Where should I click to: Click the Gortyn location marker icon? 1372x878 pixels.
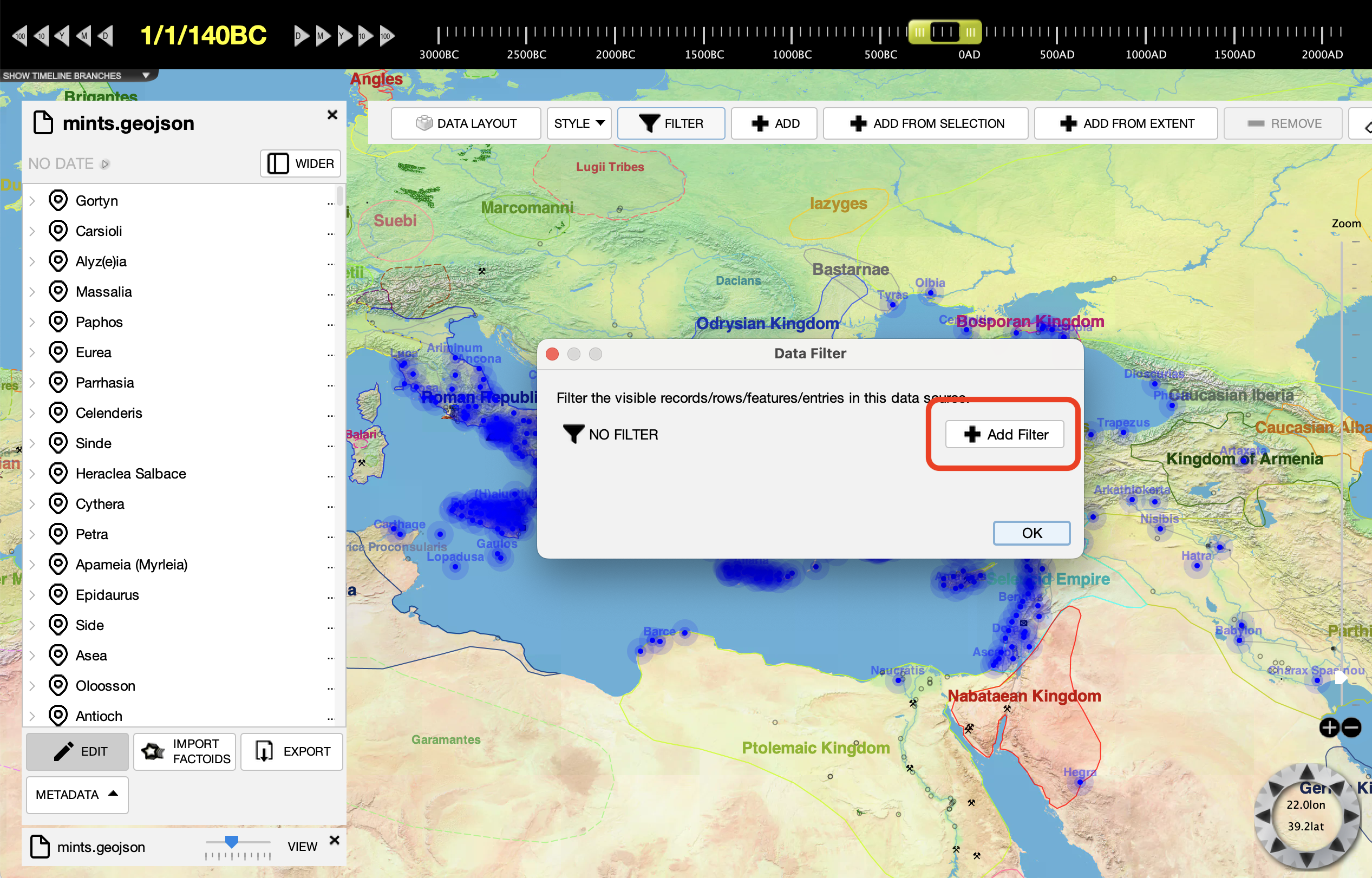57,200
